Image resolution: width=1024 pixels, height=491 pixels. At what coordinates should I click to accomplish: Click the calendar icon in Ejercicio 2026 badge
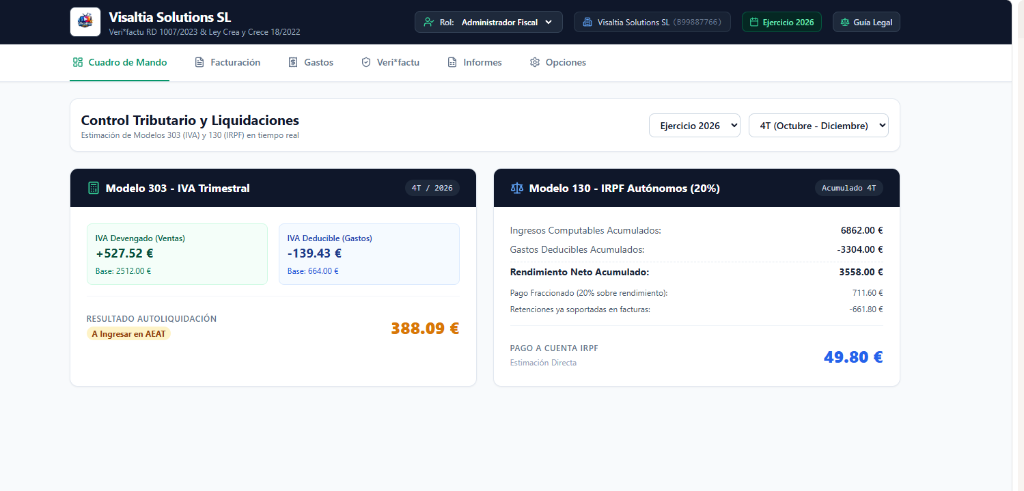click(754, 22)
